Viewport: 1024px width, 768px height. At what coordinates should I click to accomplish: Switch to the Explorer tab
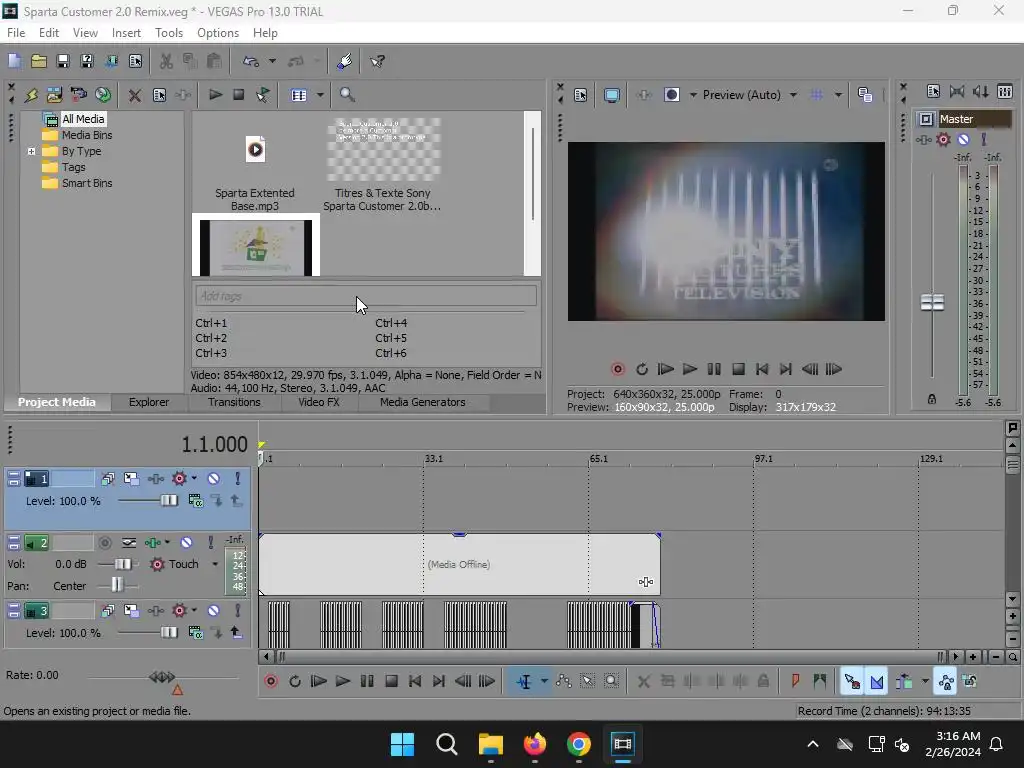tap(149, 402)
